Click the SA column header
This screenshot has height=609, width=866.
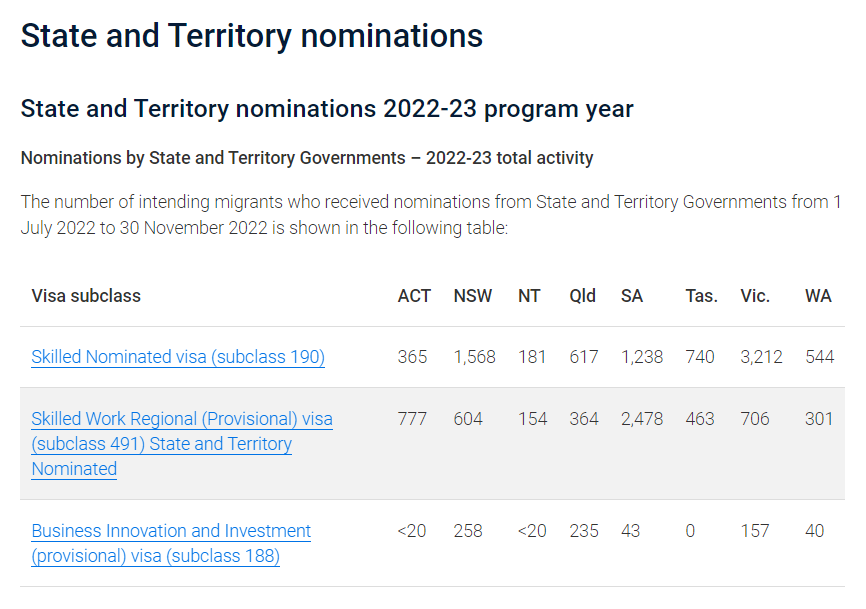point(632,296)
